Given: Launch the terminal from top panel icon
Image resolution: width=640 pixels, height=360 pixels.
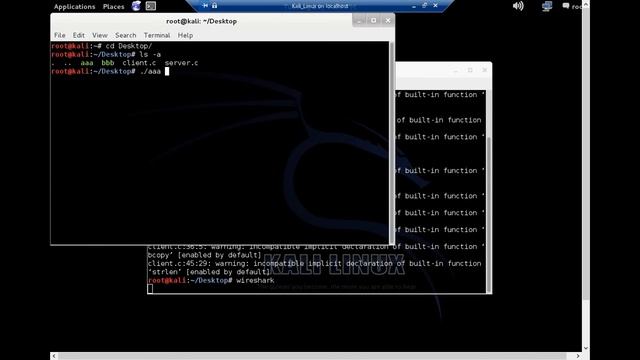Looking at the screenshot, I should (x=151, y=6).
